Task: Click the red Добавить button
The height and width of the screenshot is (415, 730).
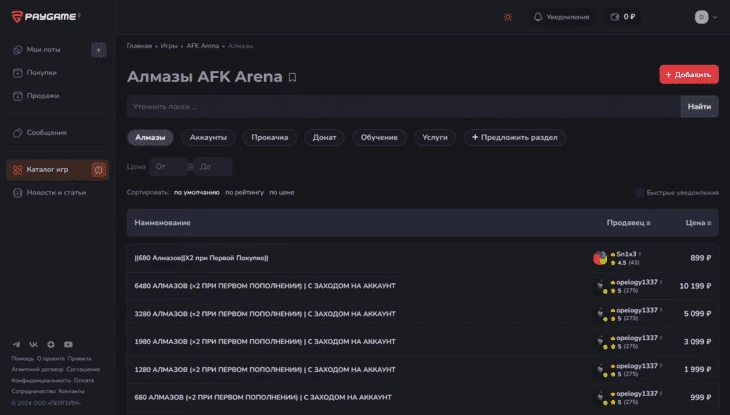Action: tap(689, 75)
